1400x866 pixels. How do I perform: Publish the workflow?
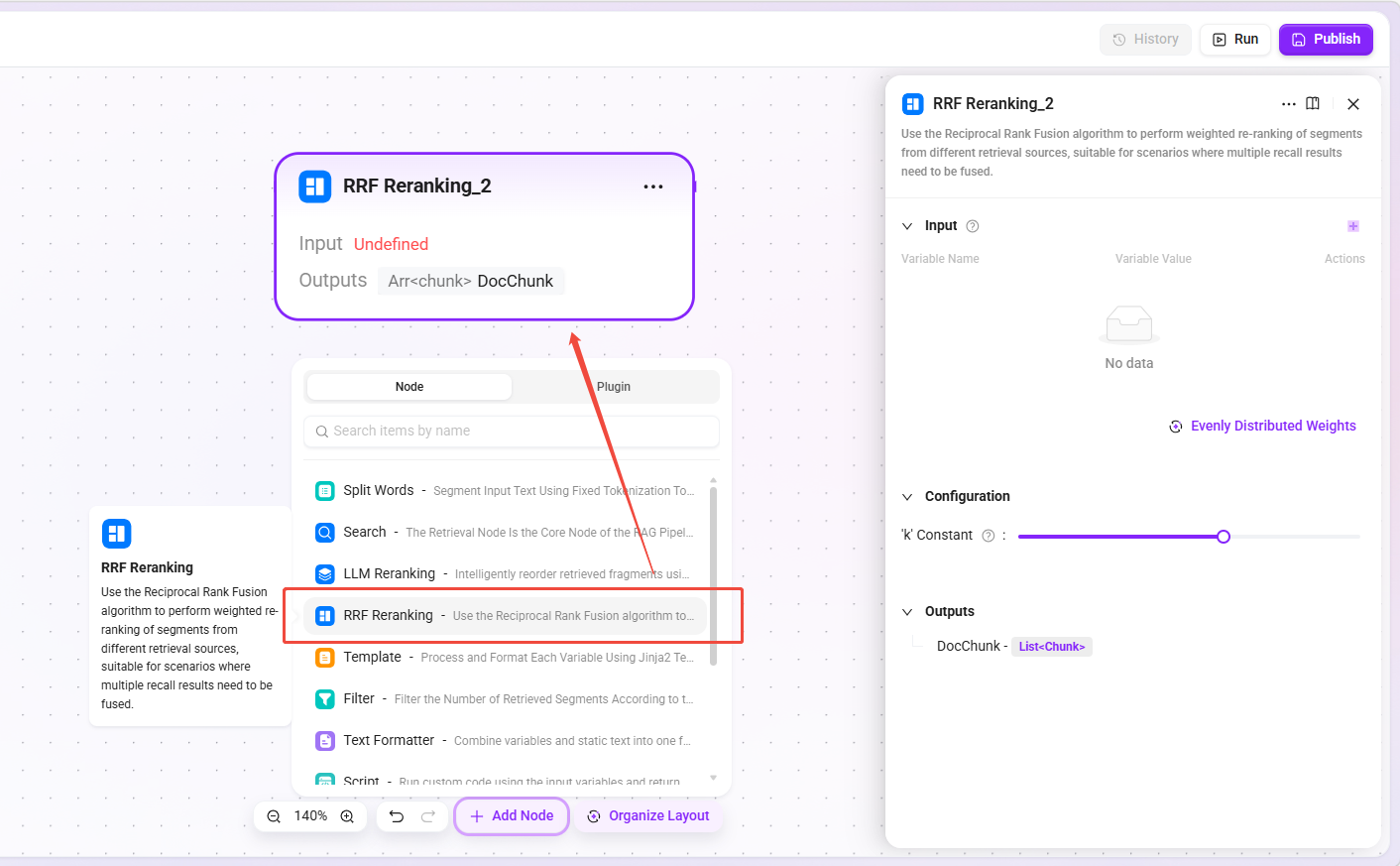click(x=1326, y=40)
